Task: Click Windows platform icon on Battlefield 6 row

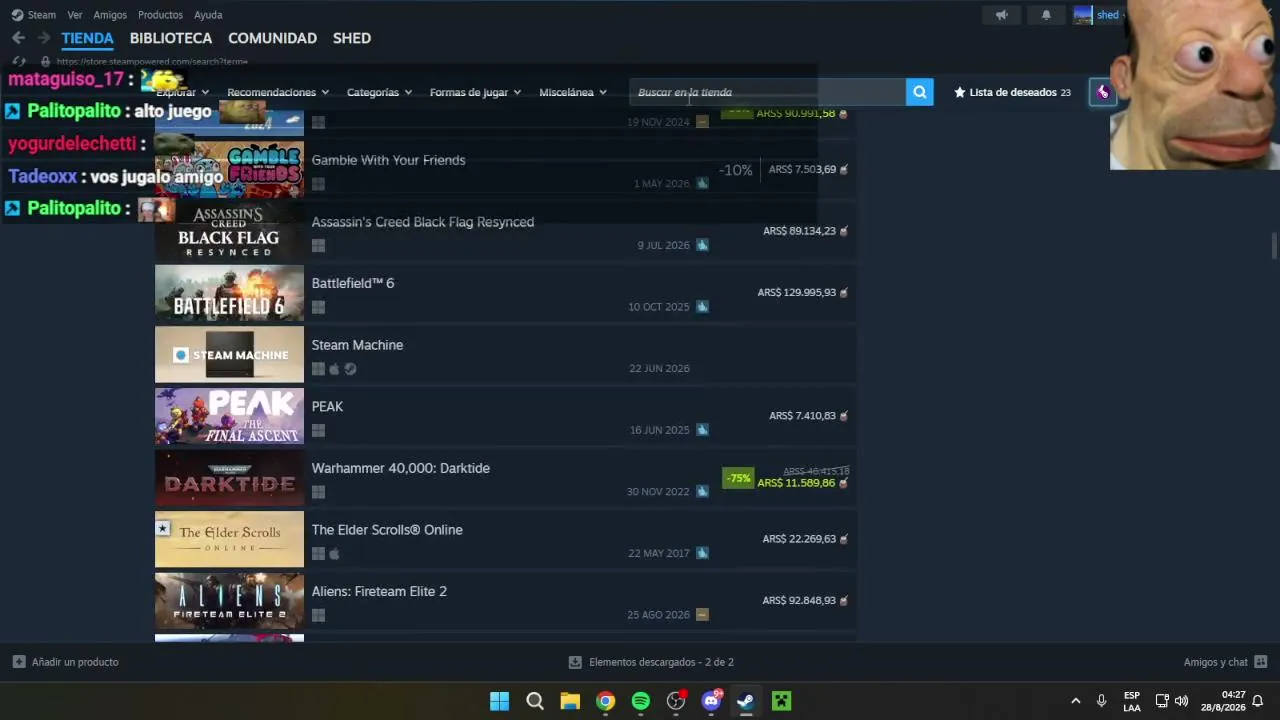Action: (x=318, y=307)
